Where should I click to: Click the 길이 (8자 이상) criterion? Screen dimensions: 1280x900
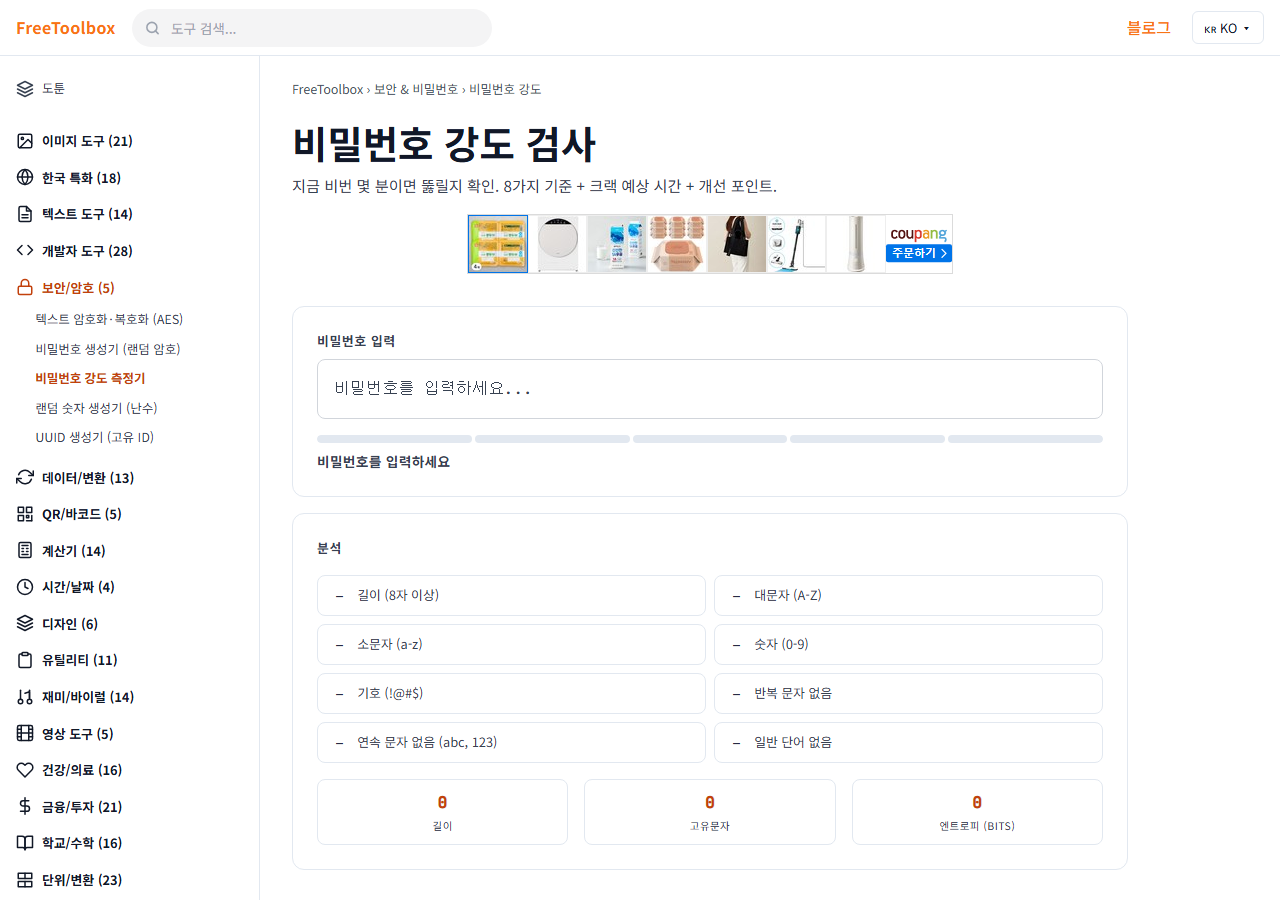click(x=511, y=595)
